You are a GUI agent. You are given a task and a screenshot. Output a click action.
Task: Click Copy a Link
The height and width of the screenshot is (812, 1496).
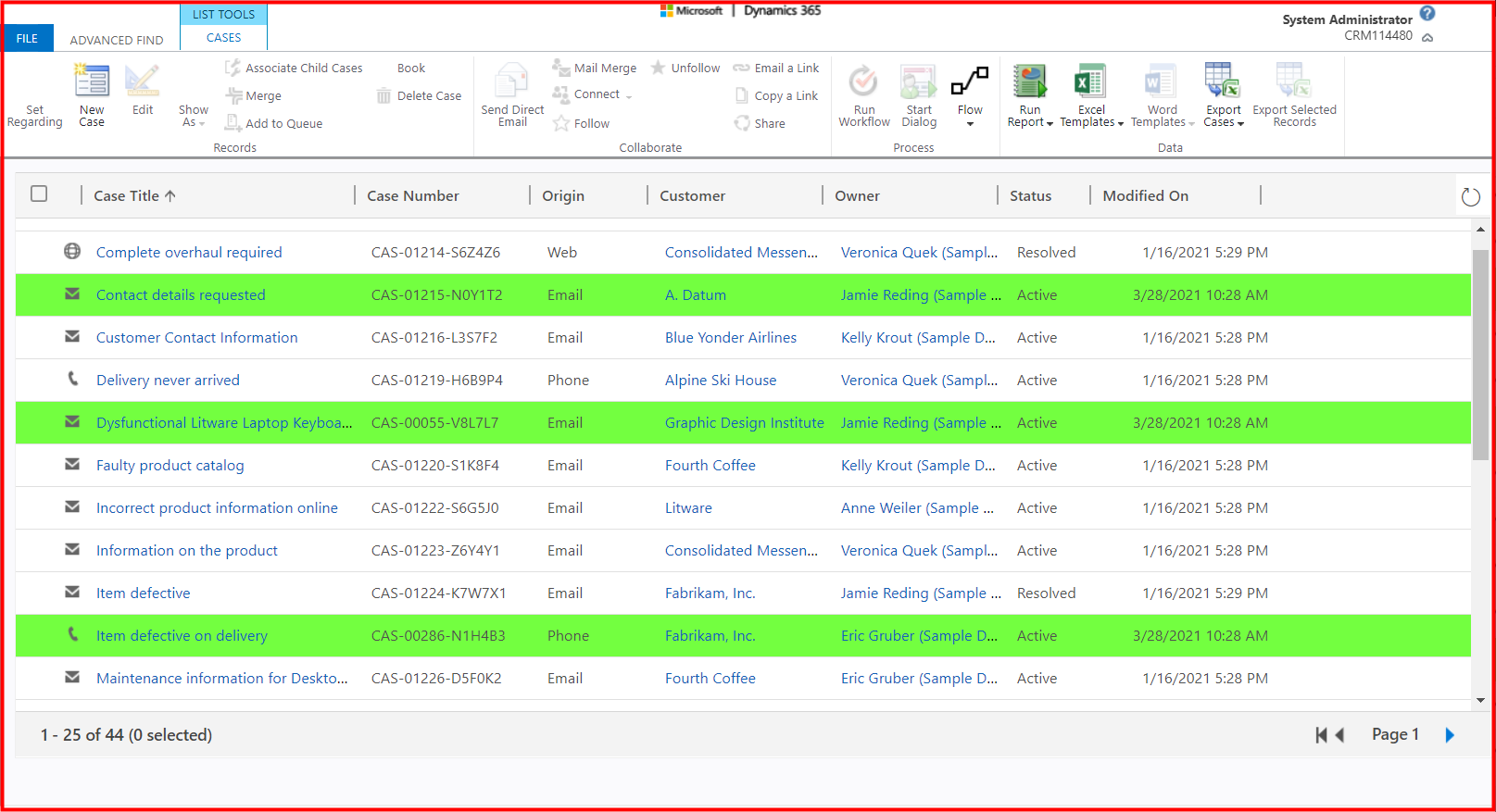tap(776, 95)
